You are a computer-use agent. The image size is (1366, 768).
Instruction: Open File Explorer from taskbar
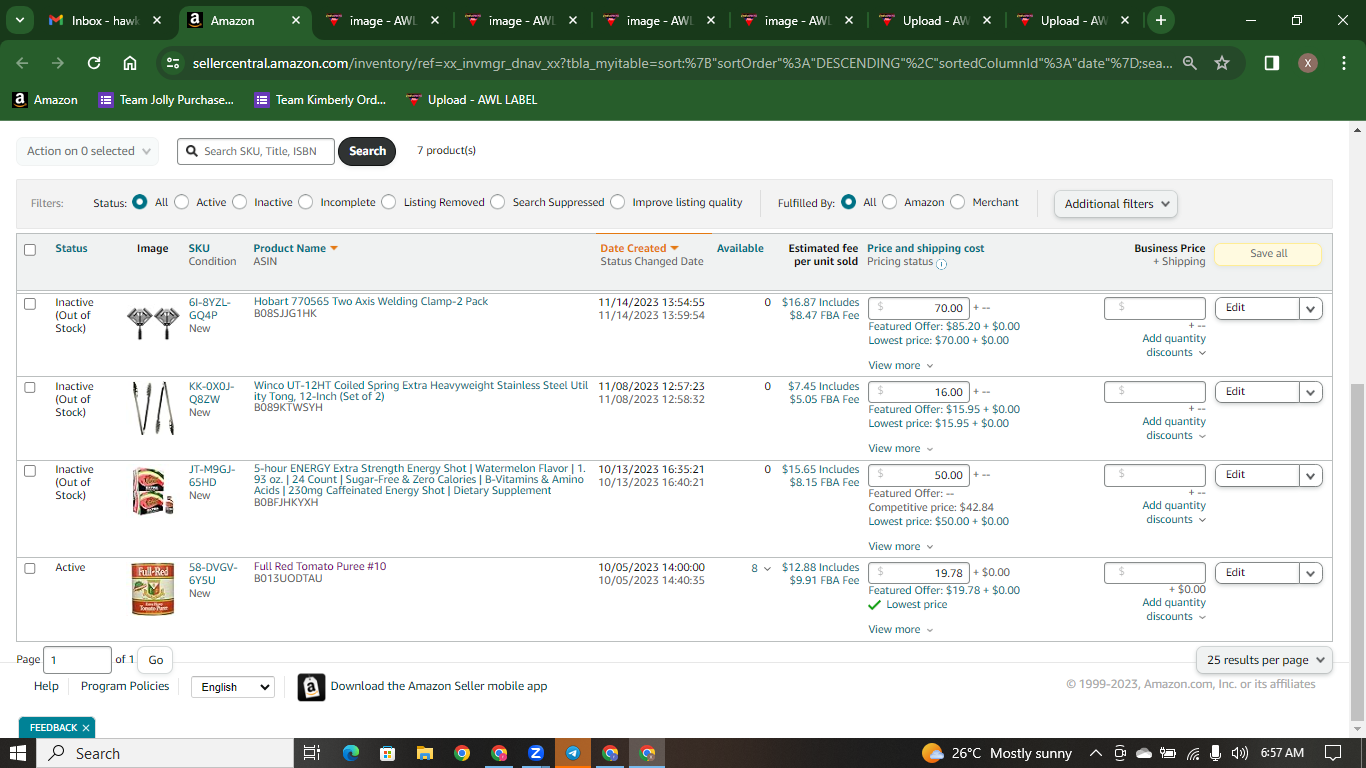424,753
